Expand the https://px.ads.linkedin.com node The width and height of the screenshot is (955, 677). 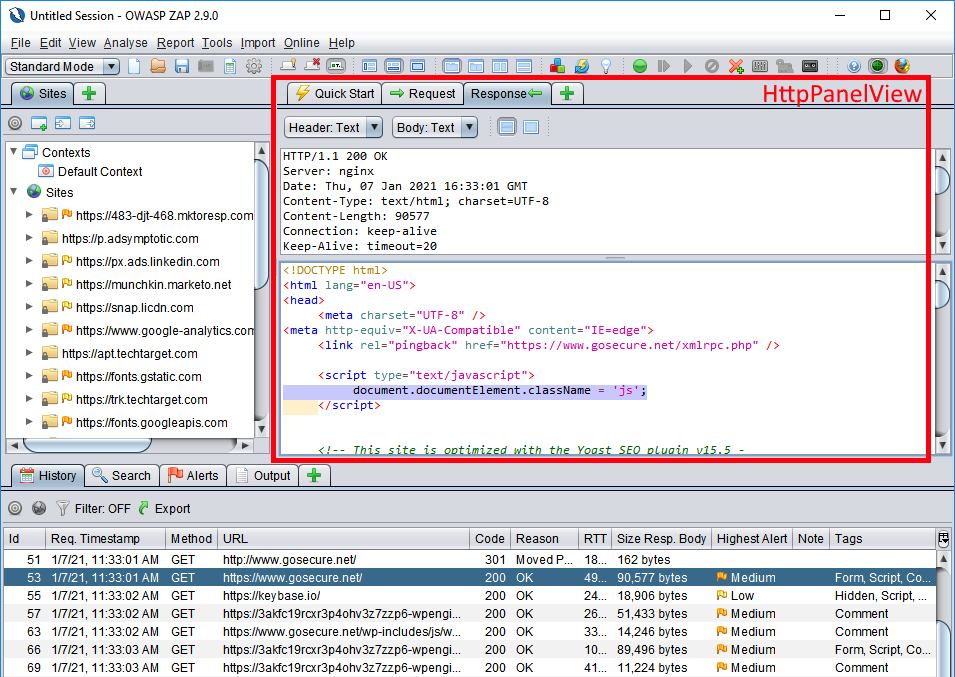29,261
